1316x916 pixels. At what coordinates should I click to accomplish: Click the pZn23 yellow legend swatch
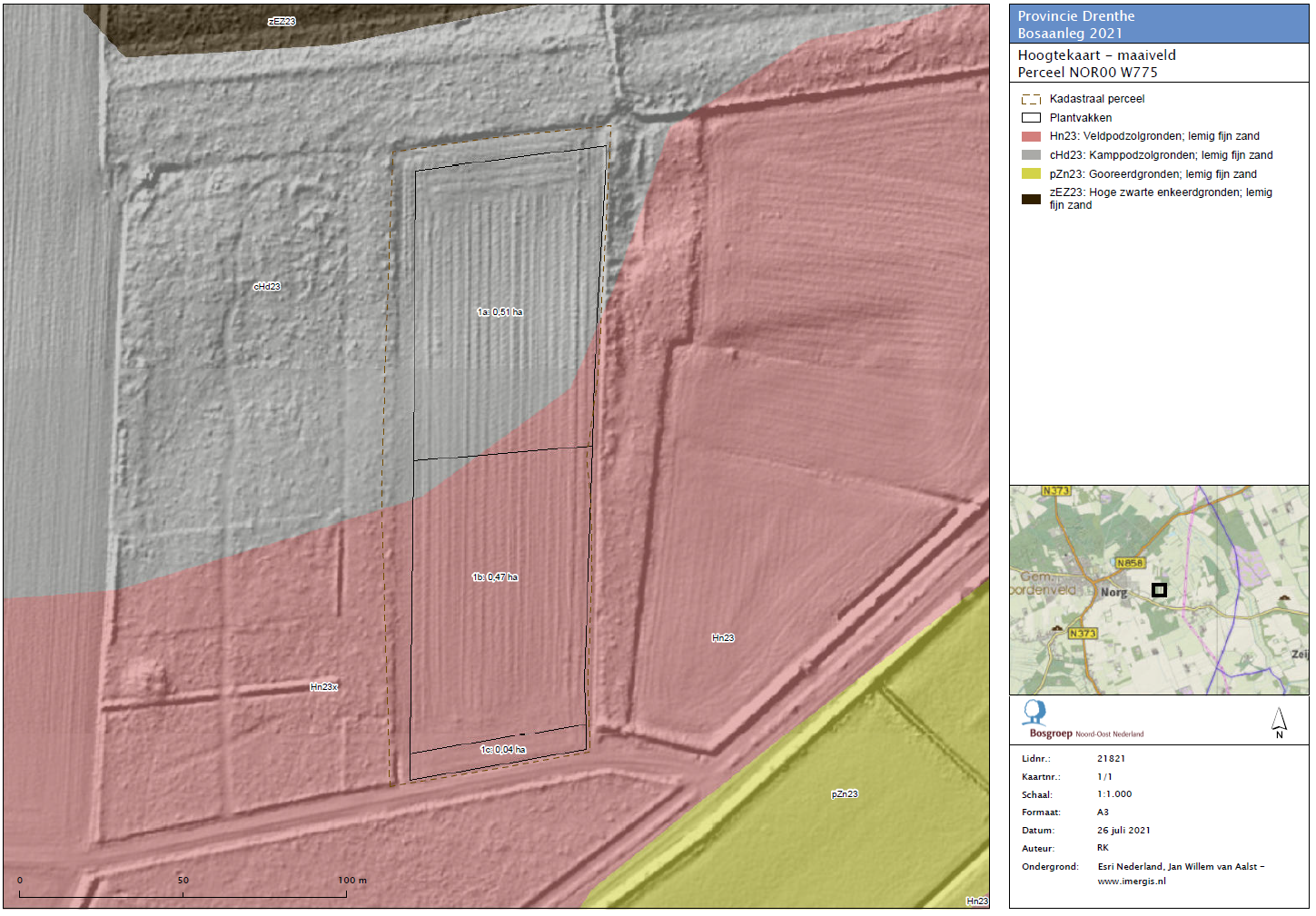pyautogui.click(x=1031, y=174)
